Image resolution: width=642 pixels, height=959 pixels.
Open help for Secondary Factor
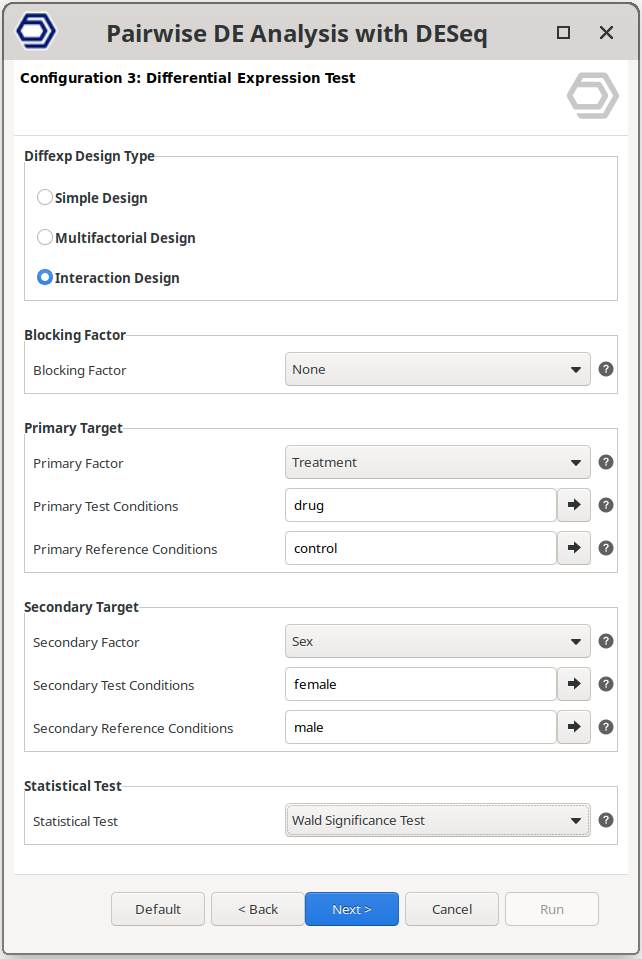click(606, 641)
